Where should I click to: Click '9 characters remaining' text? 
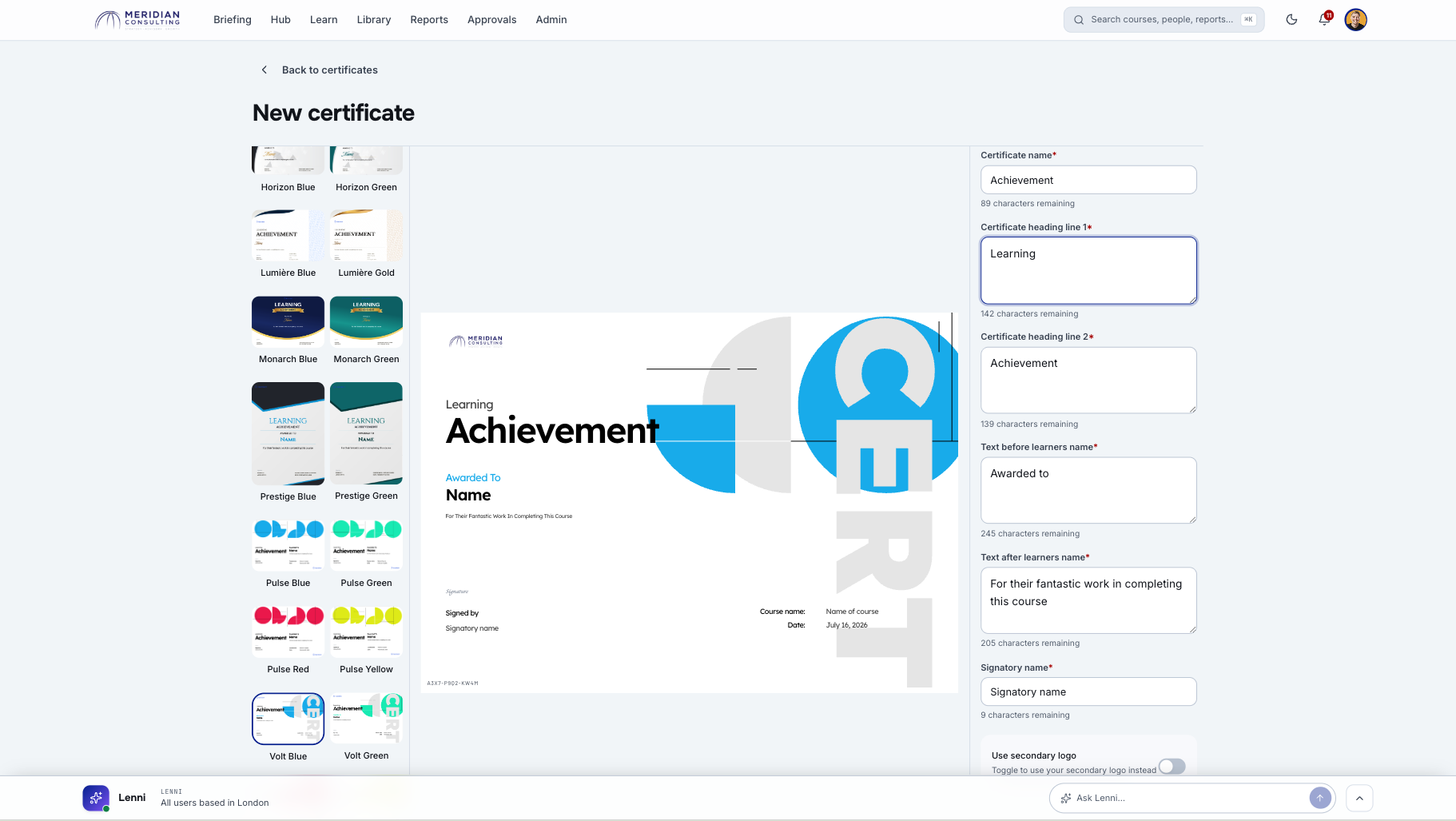point(1025,715)
